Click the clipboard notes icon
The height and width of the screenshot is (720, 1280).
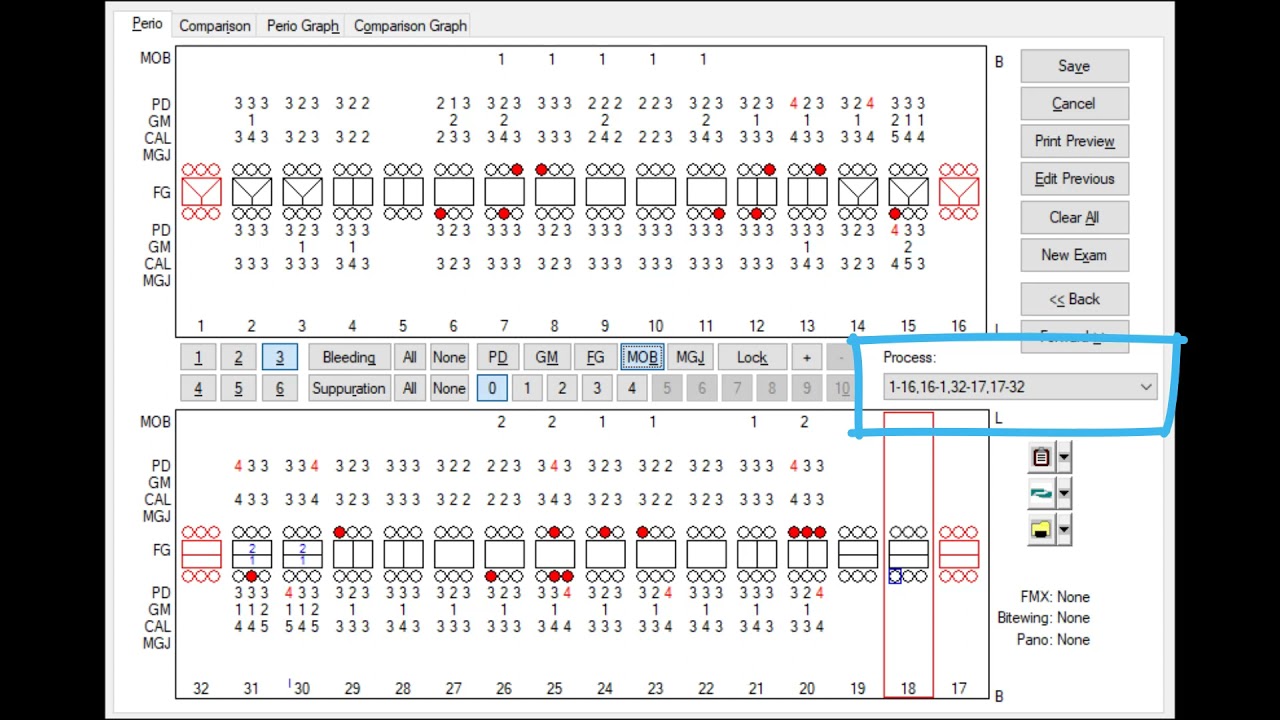(x=1041, y=458)
